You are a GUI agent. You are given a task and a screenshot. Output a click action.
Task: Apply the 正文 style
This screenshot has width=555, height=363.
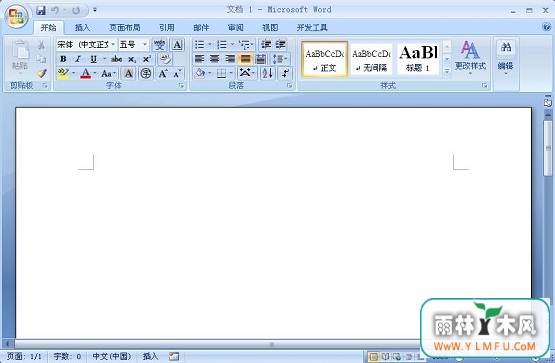325,59
